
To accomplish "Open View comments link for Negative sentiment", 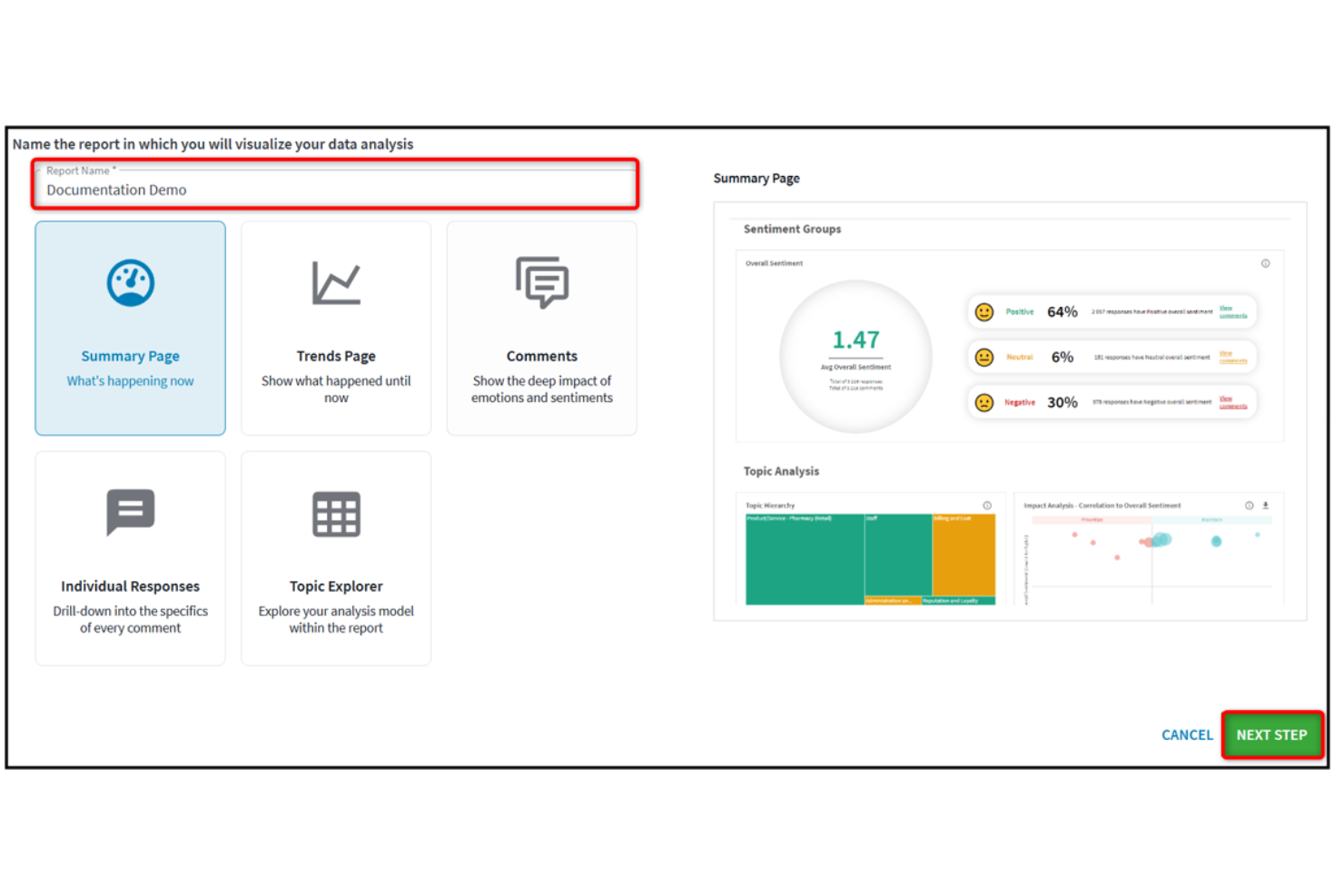I will coord(1232,402).
